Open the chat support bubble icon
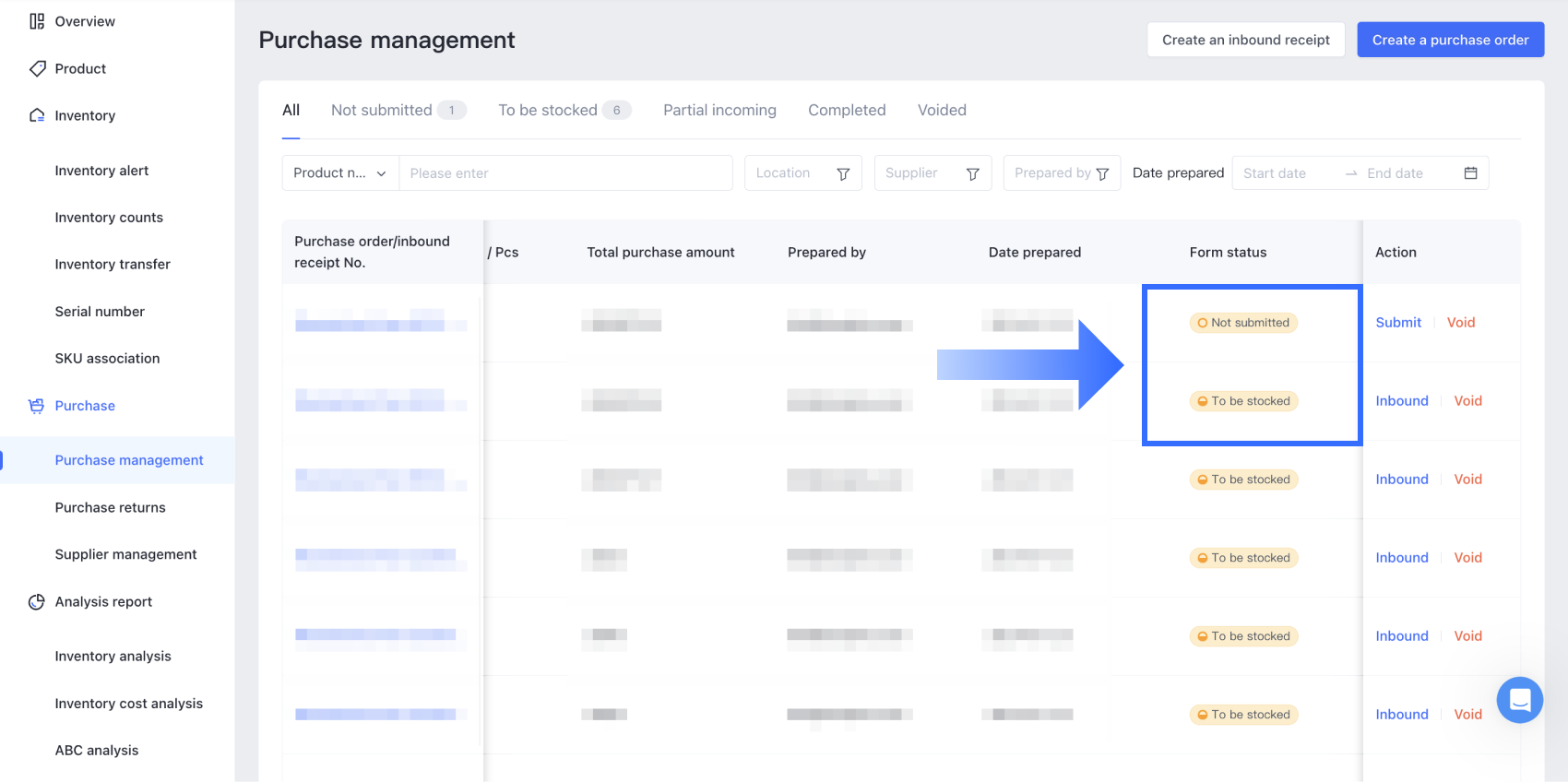 [x=1519, y=700]
